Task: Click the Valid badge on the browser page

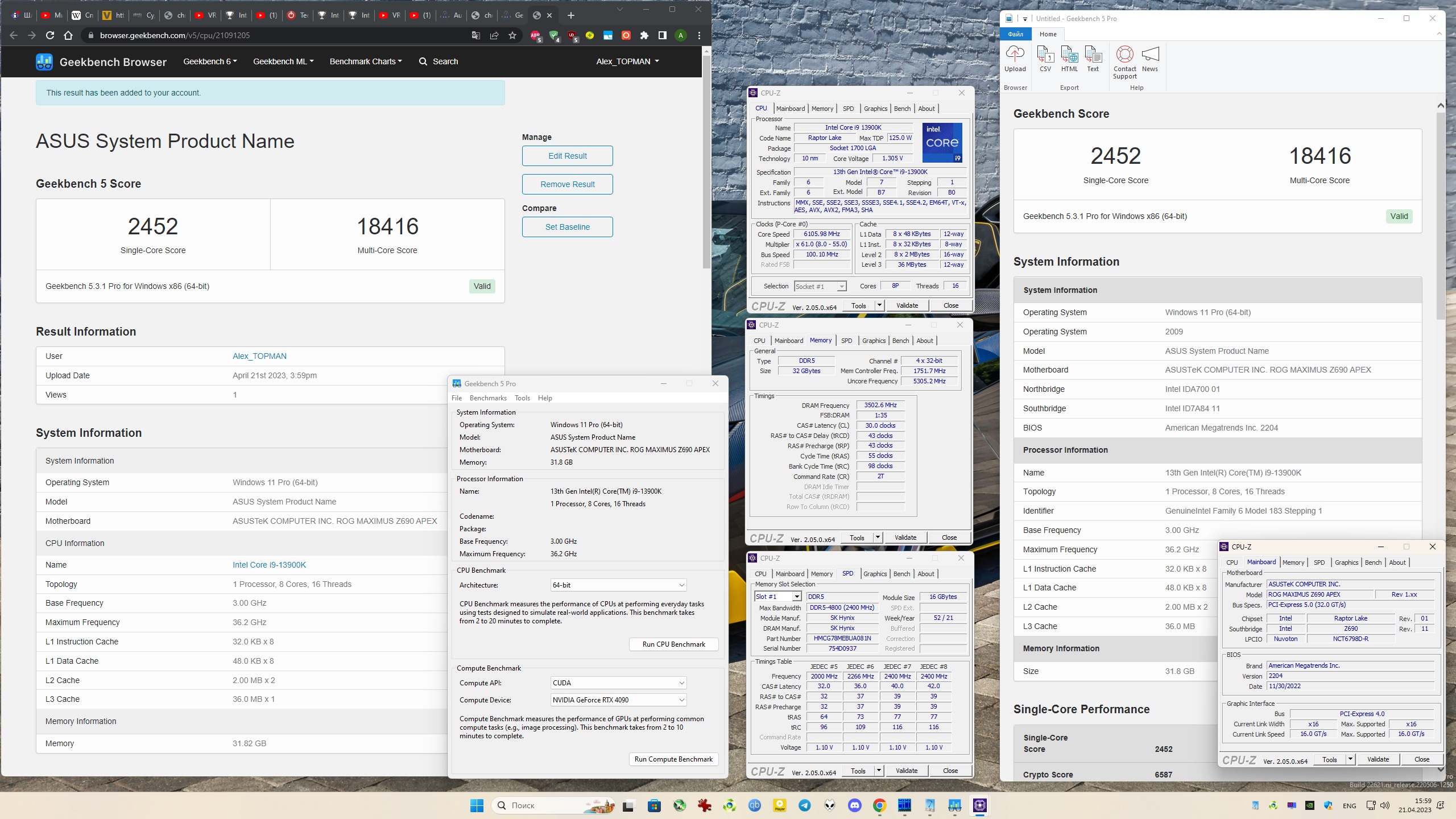Action: click(482, 286)
